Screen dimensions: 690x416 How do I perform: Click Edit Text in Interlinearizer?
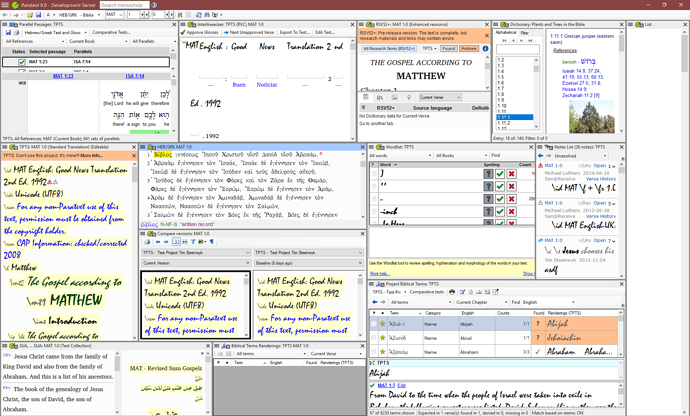(325, 32)
